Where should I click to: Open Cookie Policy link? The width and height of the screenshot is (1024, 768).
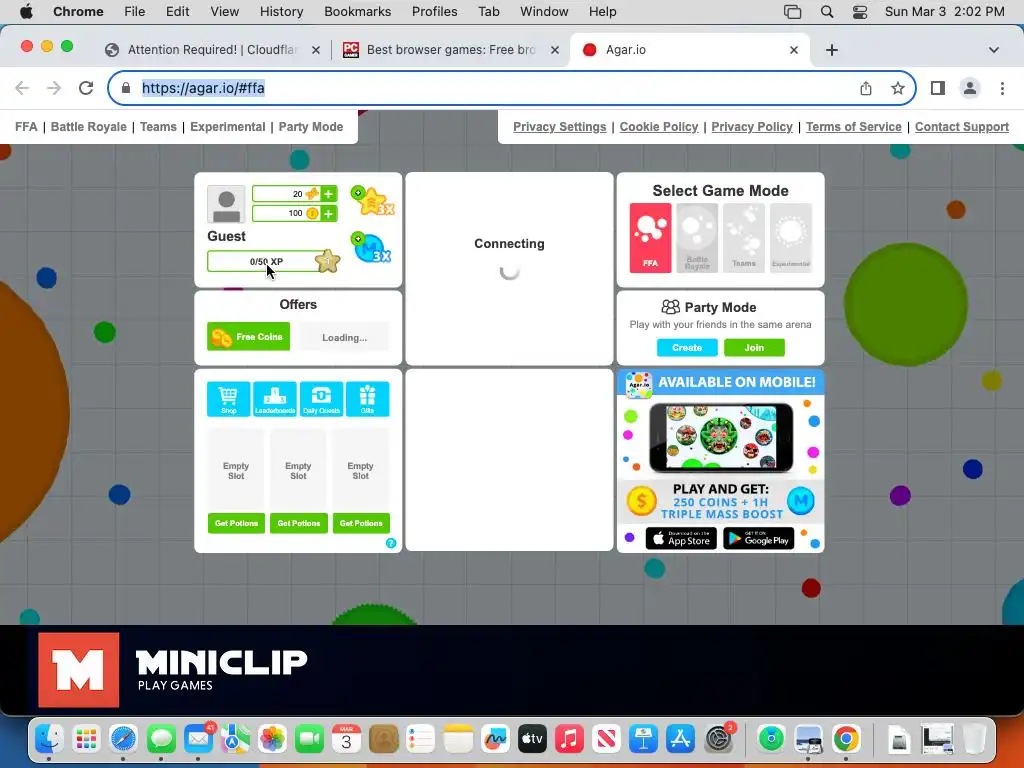pyautogui.click(x=659, y=127)
